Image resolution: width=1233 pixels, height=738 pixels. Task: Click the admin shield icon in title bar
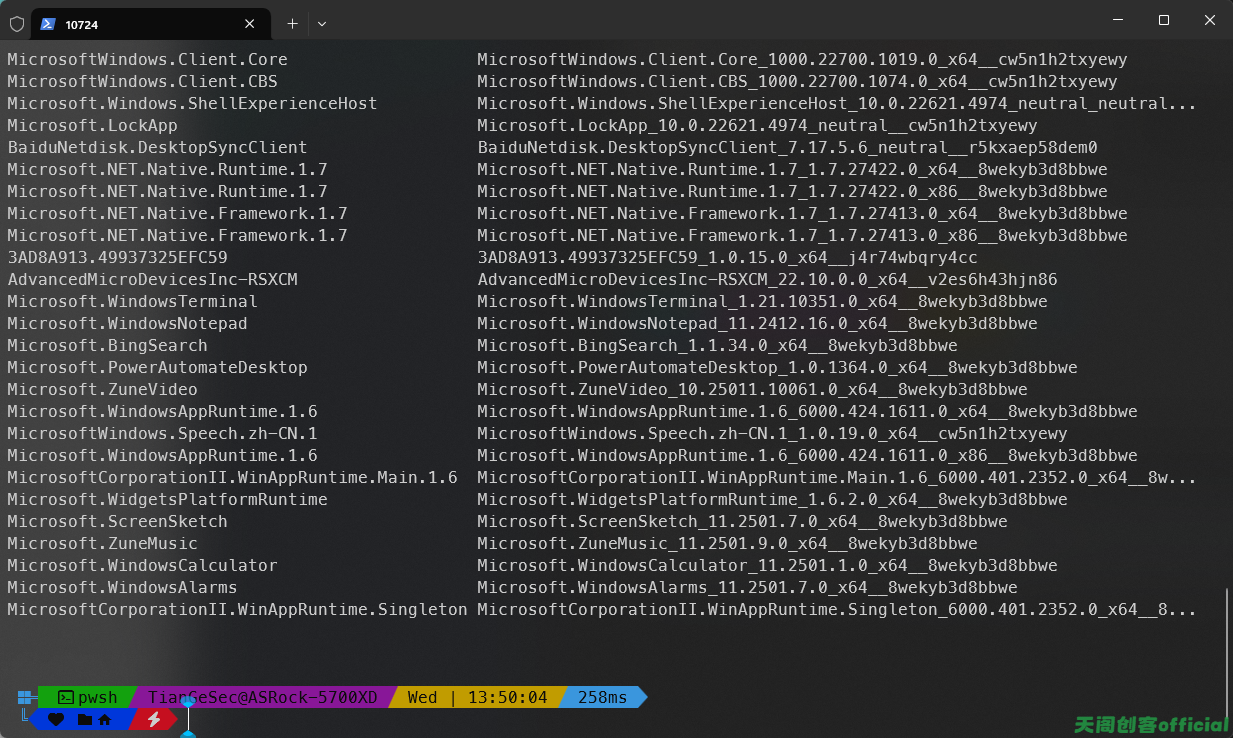coord(16,23)
